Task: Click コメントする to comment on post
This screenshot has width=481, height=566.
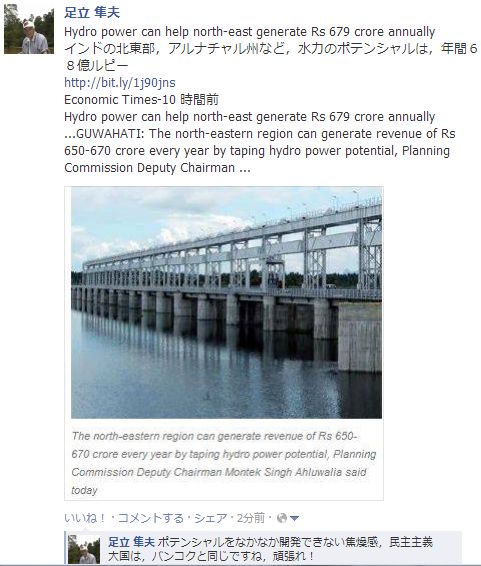Action: (x=151, y=518)
